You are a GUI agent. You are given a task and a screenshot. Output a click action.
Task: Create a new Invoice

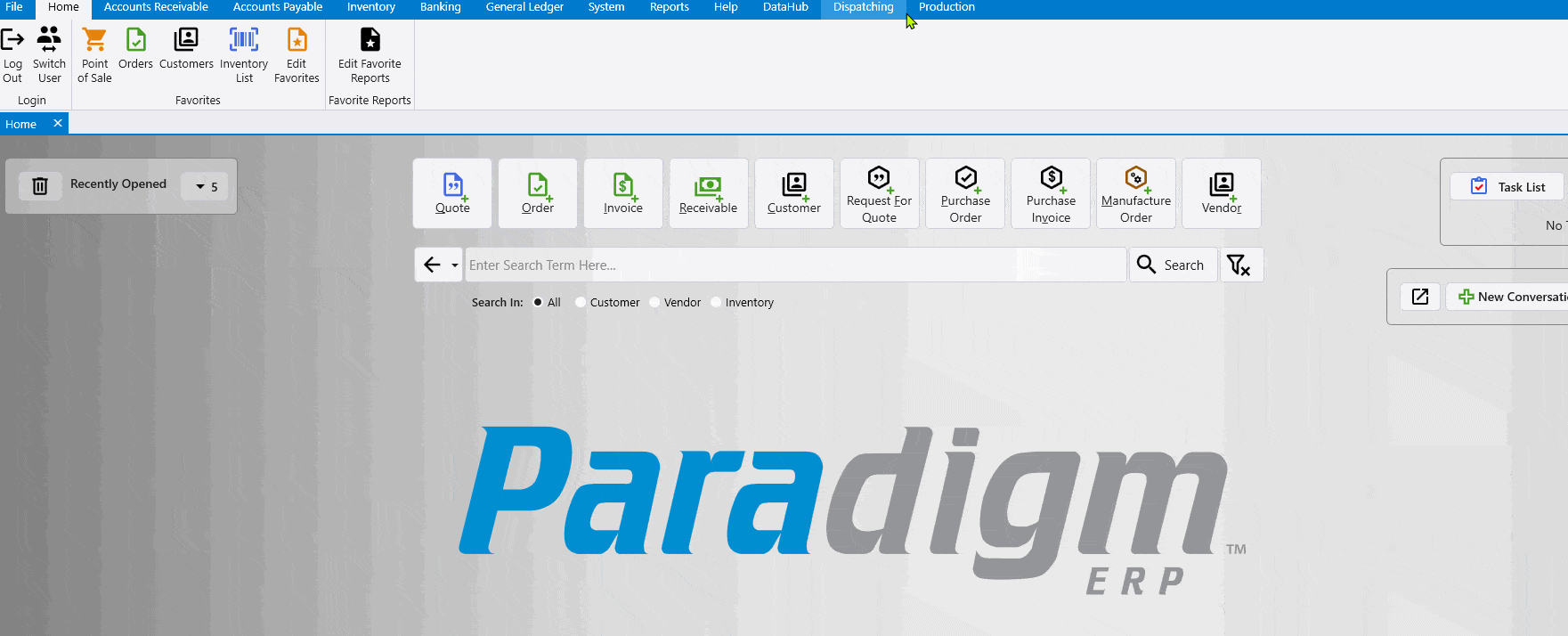623,193
